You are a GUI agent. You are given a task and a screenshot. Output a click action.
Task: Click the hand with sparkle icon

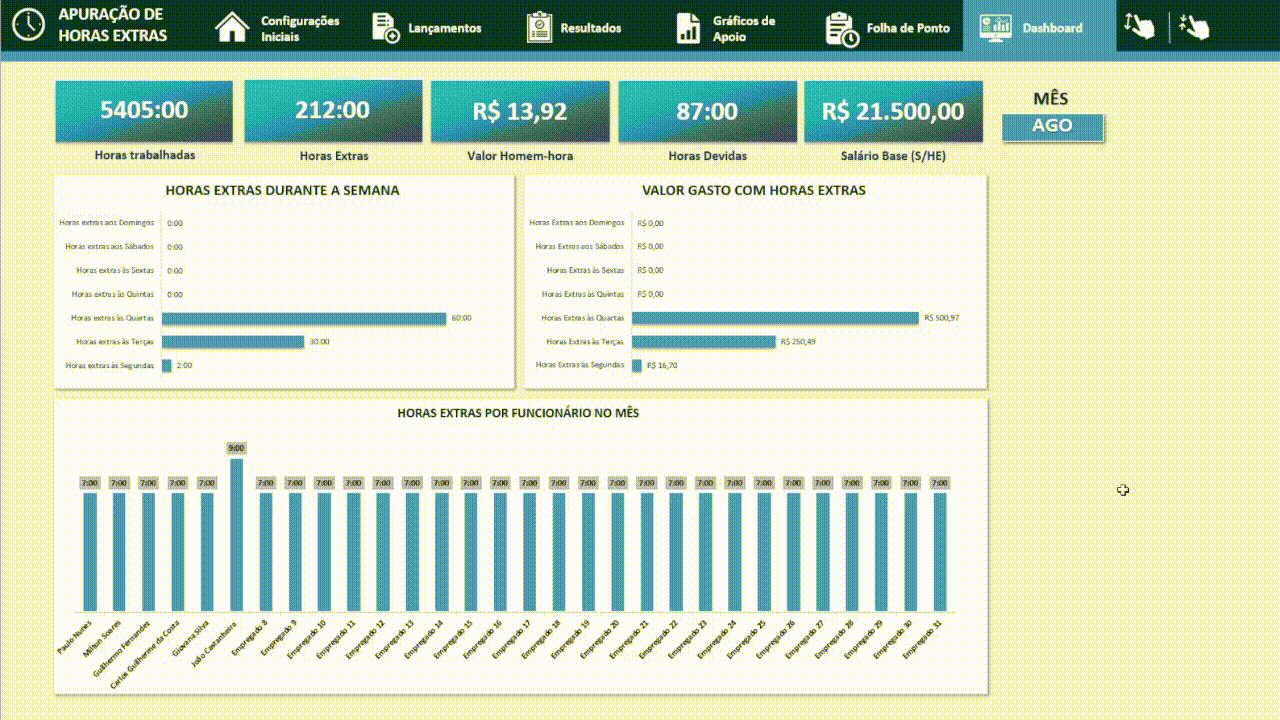[1194, 27]
